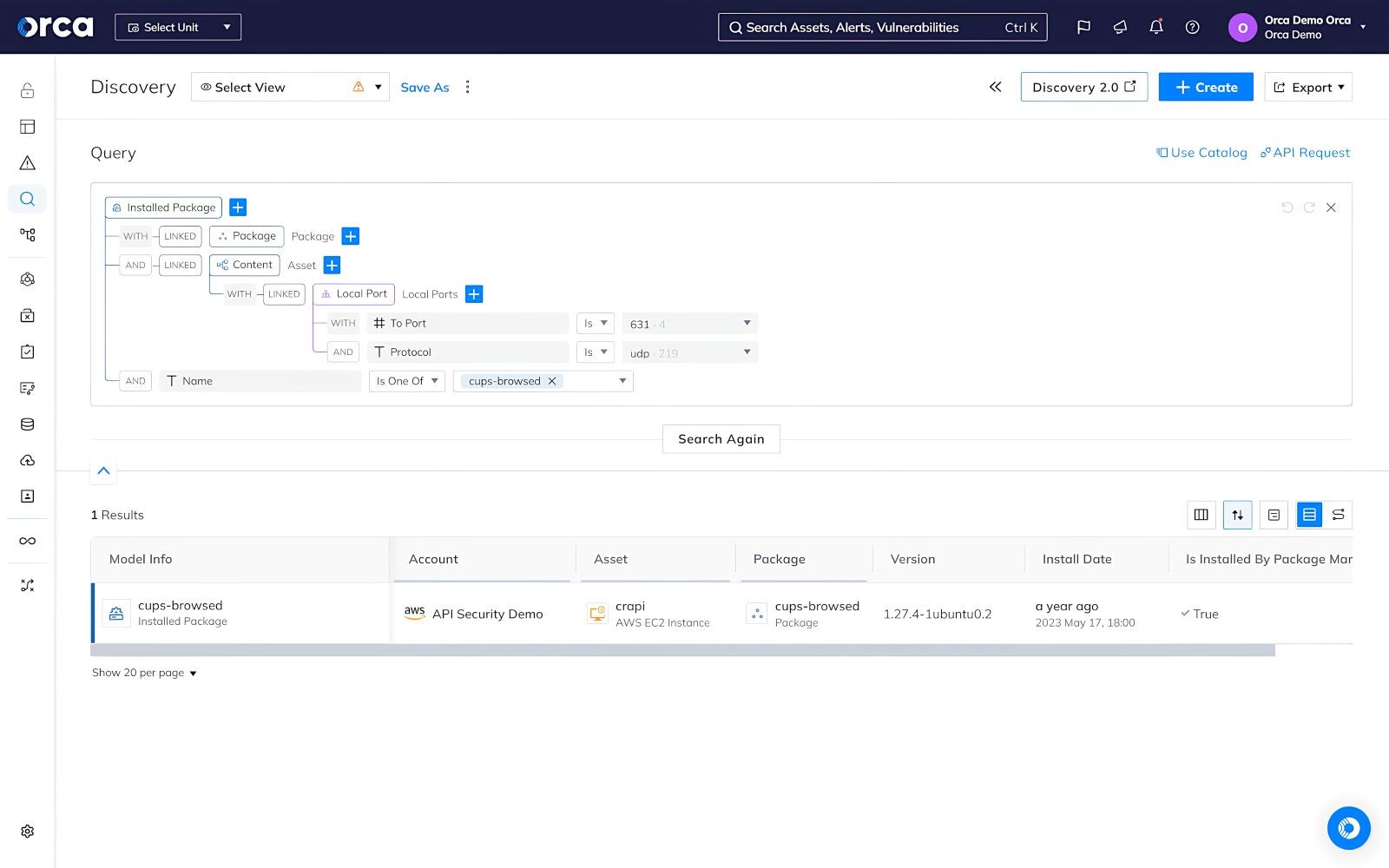This screenshot has width=1389, height=868.
Task: Open the cloud sidebar icon
Action: click(28, 460)
